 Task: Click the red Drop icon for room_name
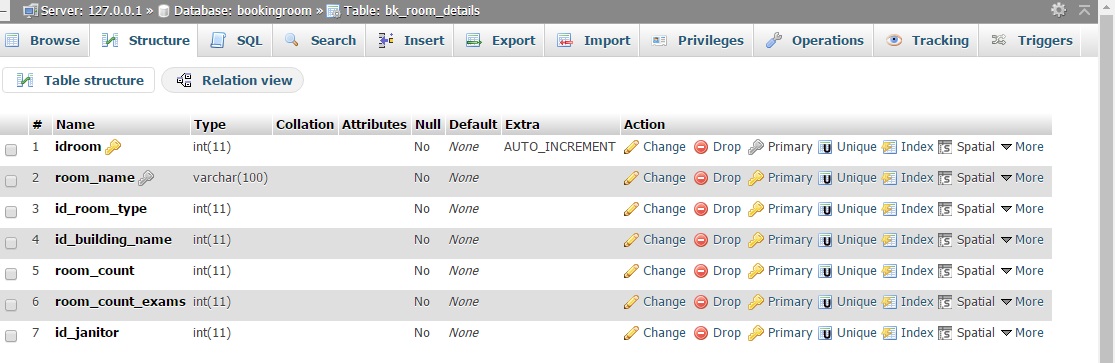click(x=700, y=178)
